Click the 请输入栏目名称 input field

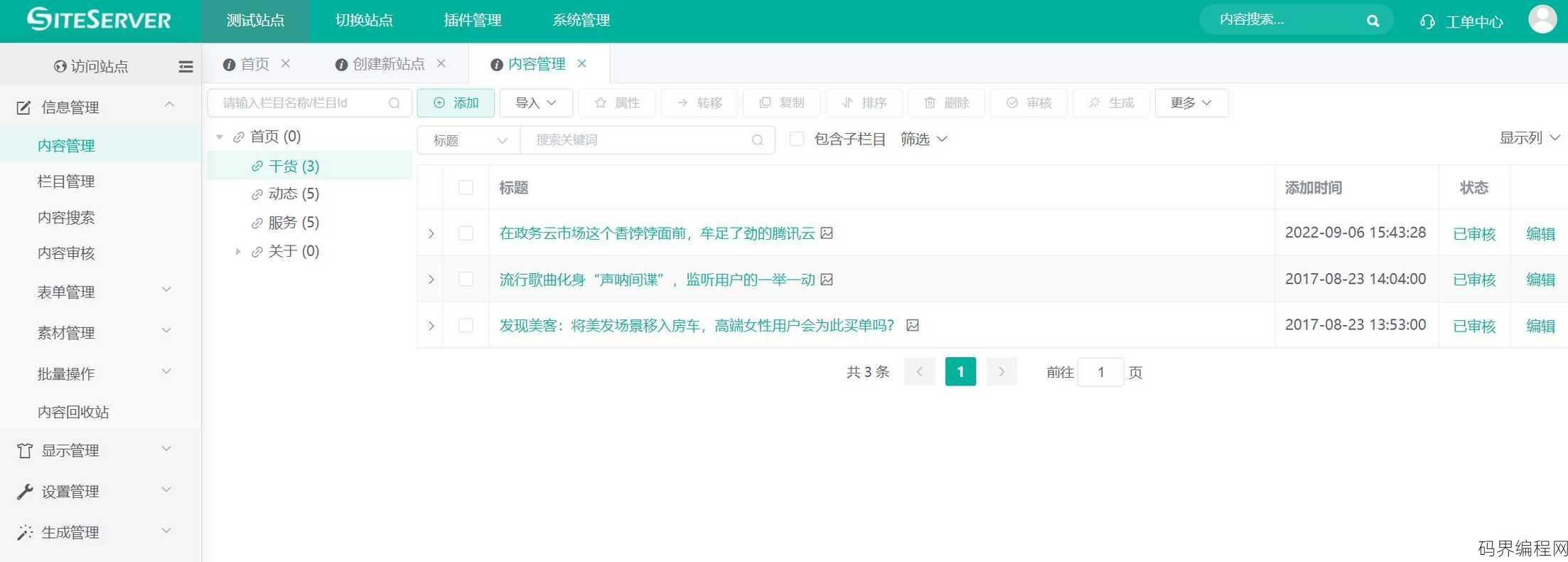pos(309,103)
